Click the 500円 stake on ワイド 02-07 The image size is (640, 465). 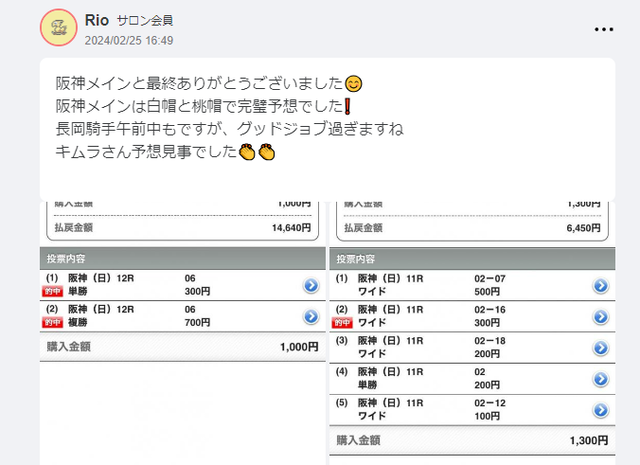[487, 292]
